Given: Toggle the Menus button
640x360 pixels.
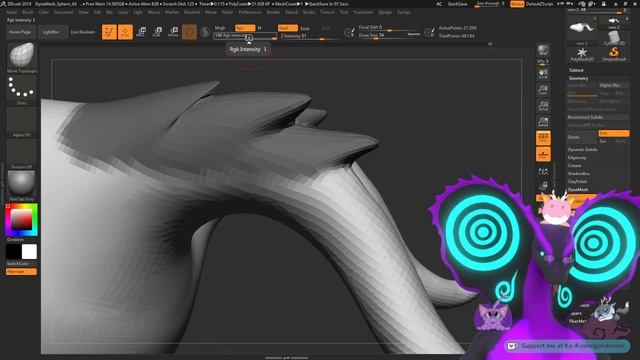Looking at the screenshot, I should (517, 4).
